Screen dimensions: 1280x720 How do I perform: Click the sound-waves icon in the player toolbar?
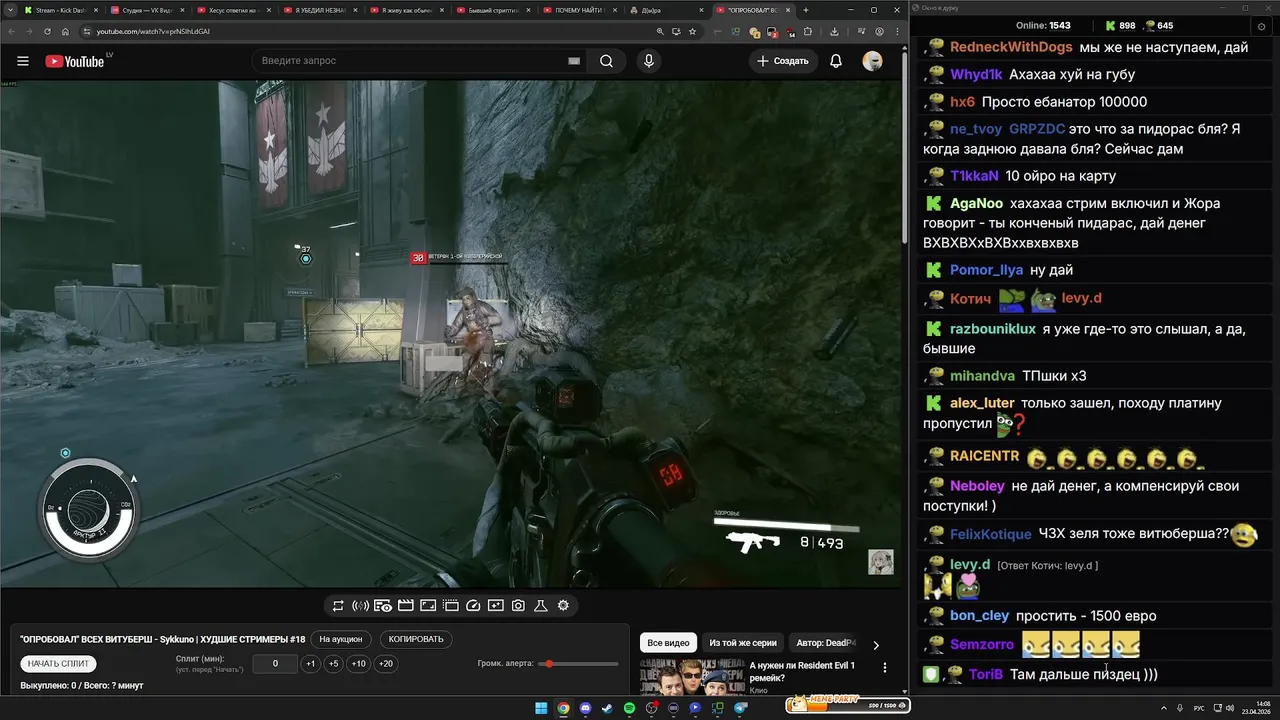(x=360, y=606)
